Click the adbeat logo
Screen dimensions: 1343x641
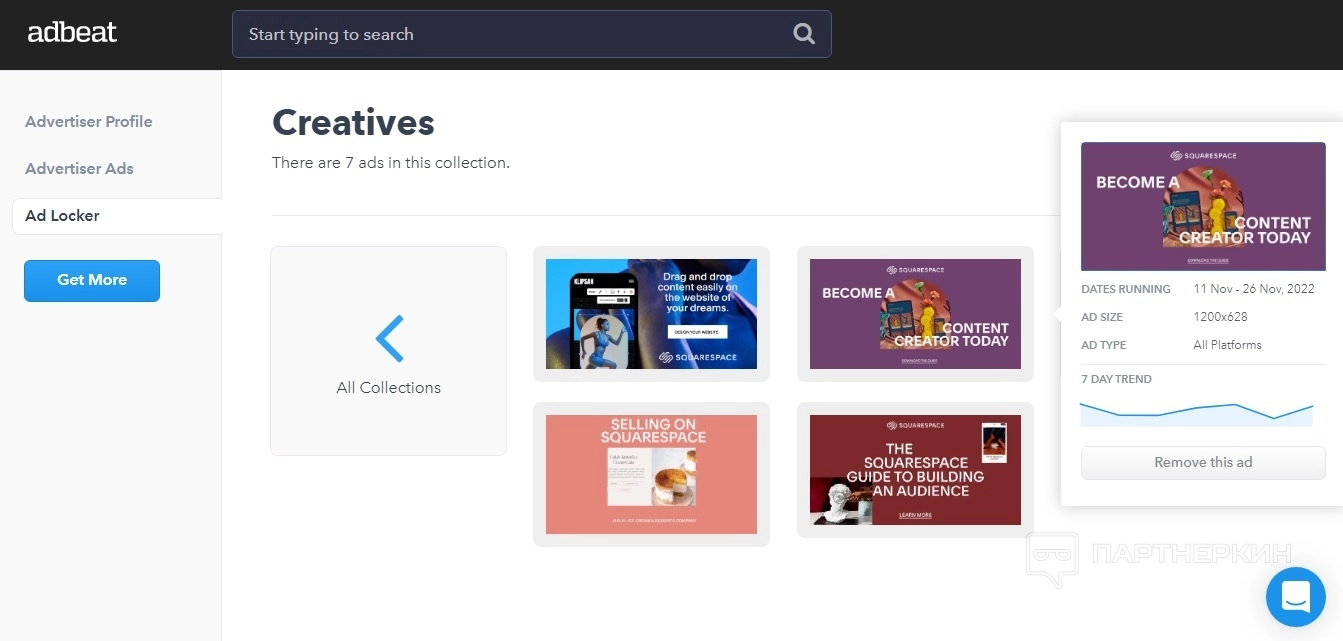pyautogui.click(x=72, y=33)
